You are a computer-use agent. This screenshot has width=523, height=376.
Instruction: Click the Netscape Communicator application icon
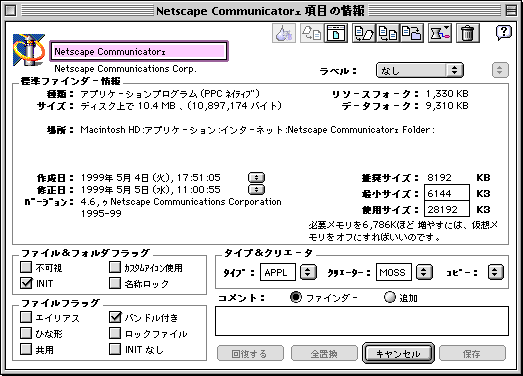[x=29, y=50]
